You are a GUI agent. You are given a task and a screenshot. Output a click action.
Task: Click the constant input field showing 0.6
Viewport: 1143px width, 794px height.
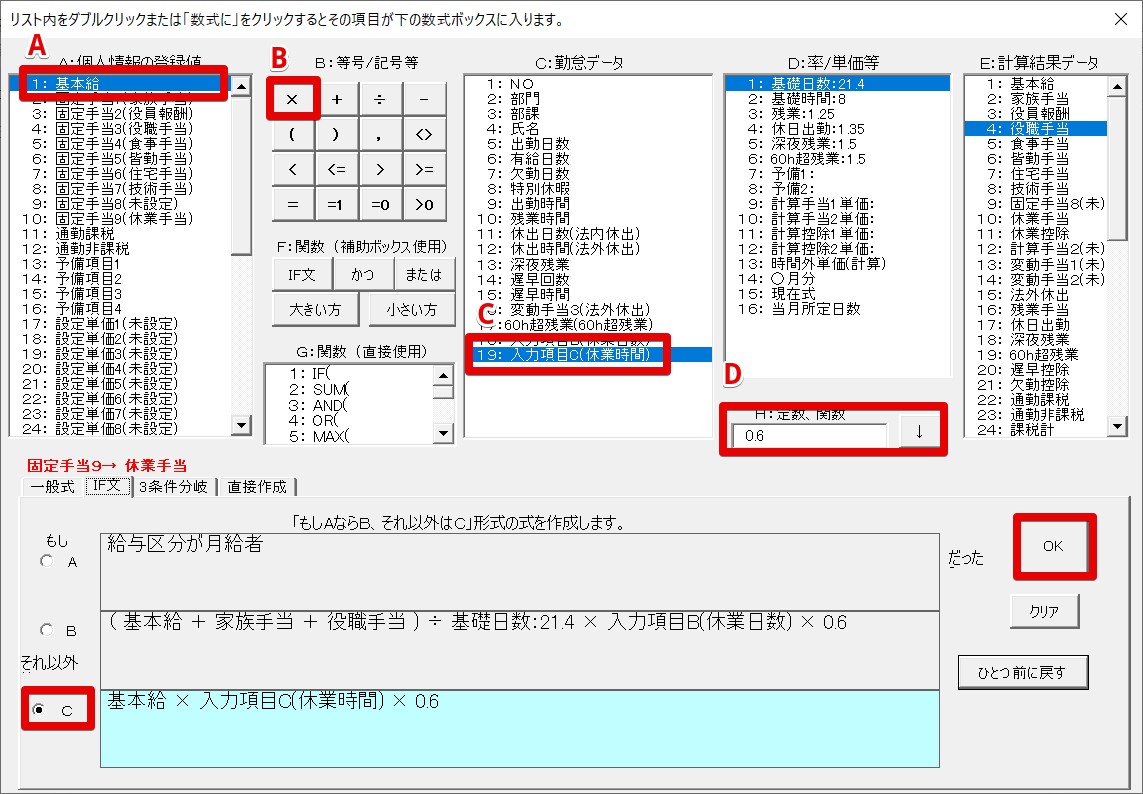tap(808, 436)
